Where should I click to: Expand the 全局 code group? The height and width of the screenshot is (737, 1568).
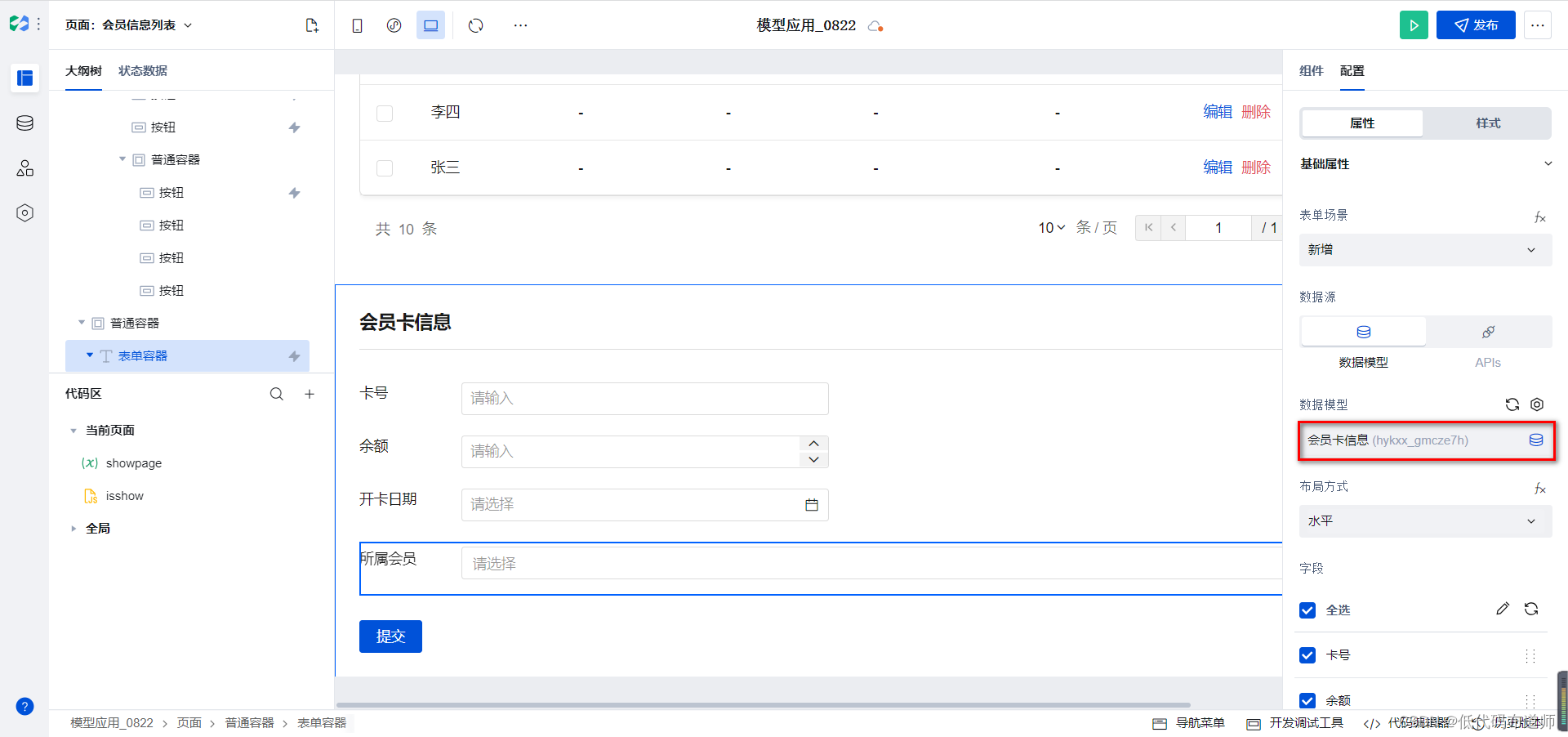(x=73, y=529)
